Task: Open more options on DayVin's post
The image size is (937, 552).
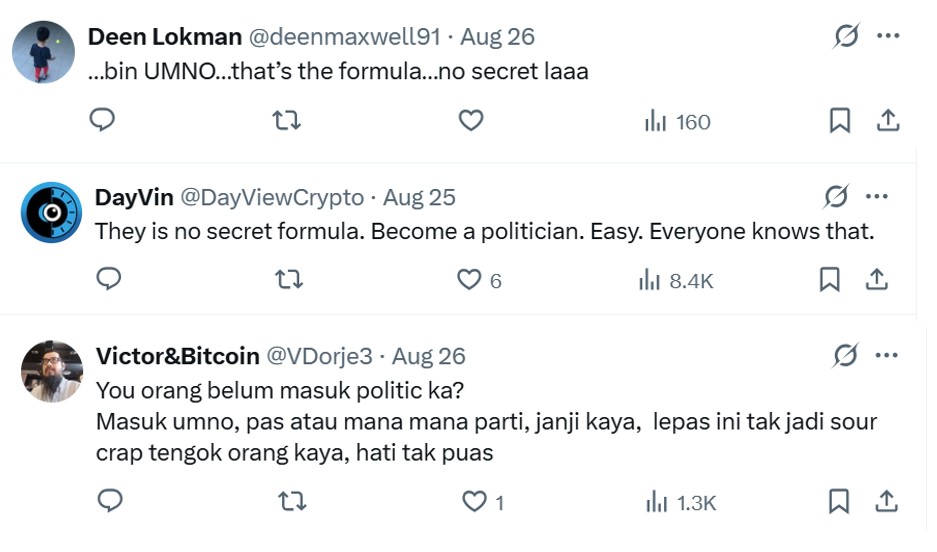Action: coord(877,197)
